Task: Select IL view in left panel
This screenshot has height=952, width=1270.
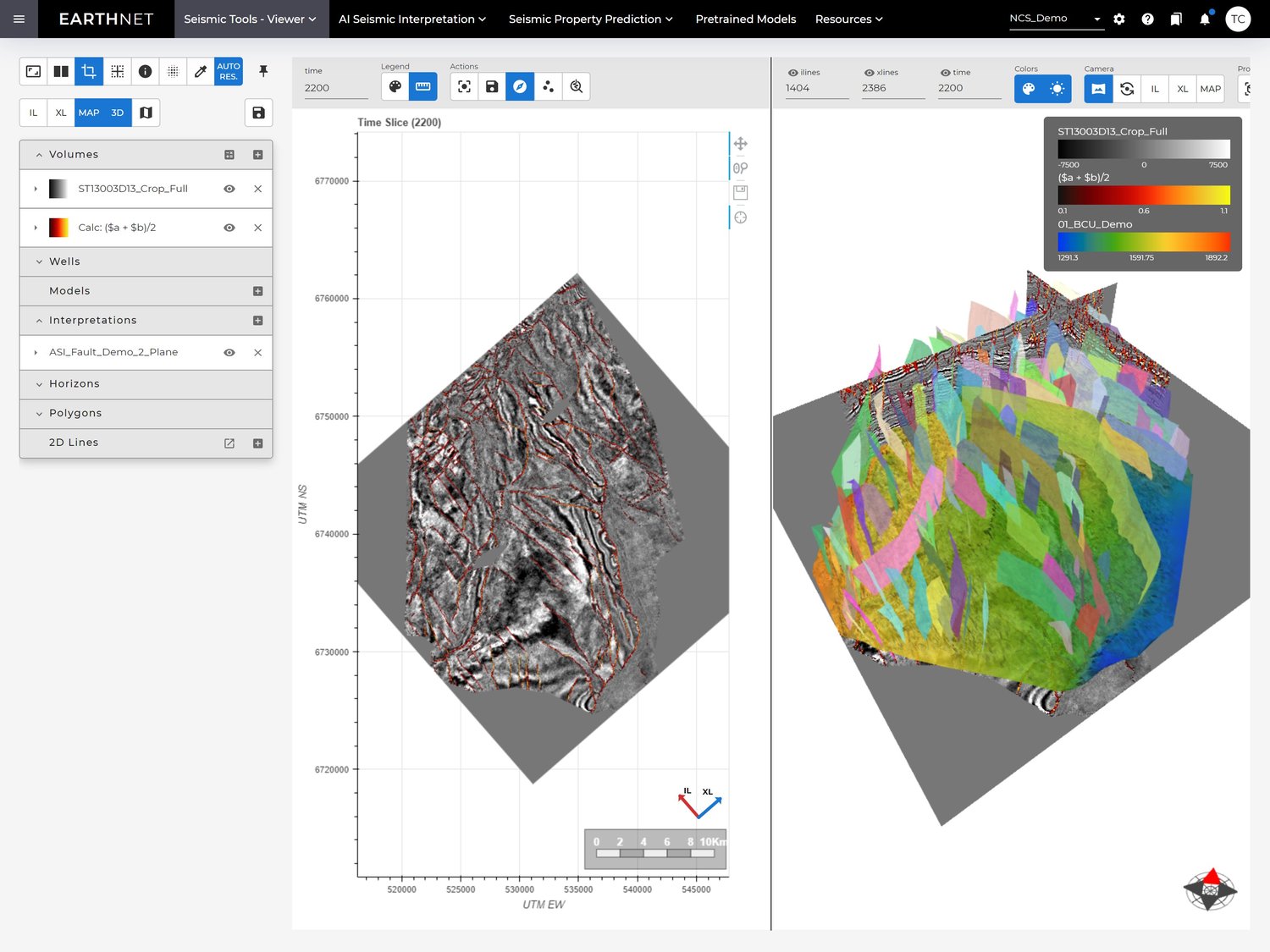Action: click(x=33, y=113)
